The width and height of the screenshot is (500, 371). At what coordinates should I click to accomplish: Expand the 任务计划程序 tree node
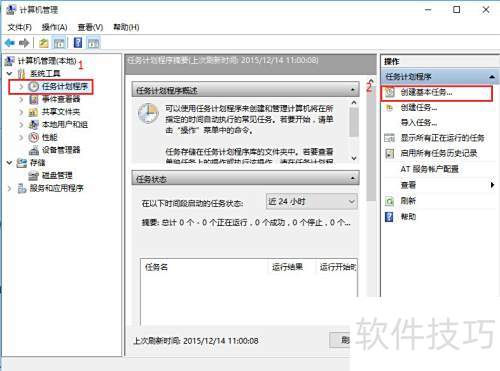pyautogui.click(x=21, y=86)
